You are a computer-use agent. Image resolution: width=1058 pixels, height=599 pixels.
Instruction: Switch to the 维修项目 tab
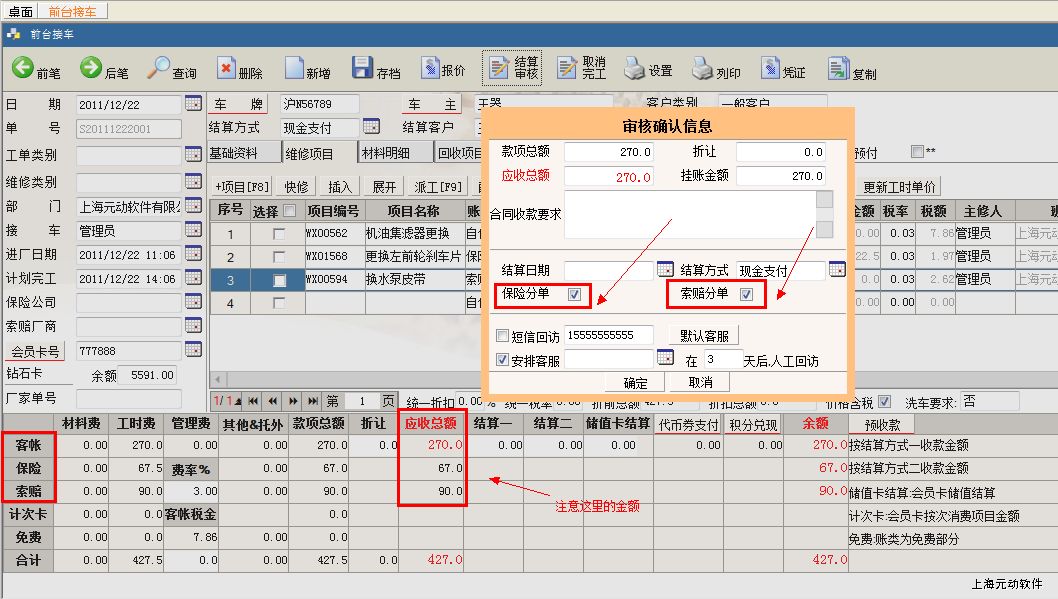point(309,153)
